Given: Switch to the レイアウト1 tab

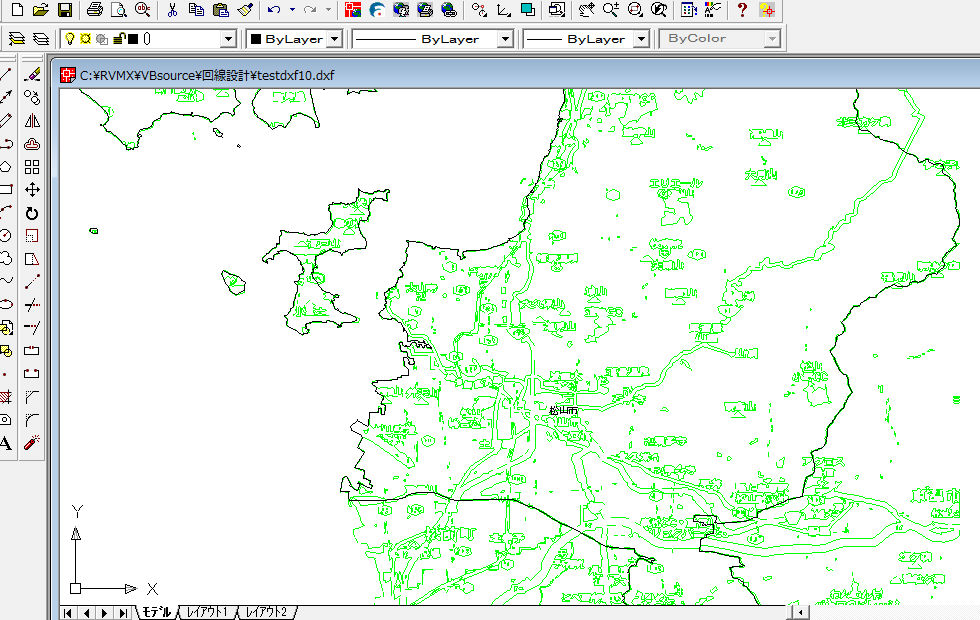Looking at the screenshot, I should click(x=207, y=612).
